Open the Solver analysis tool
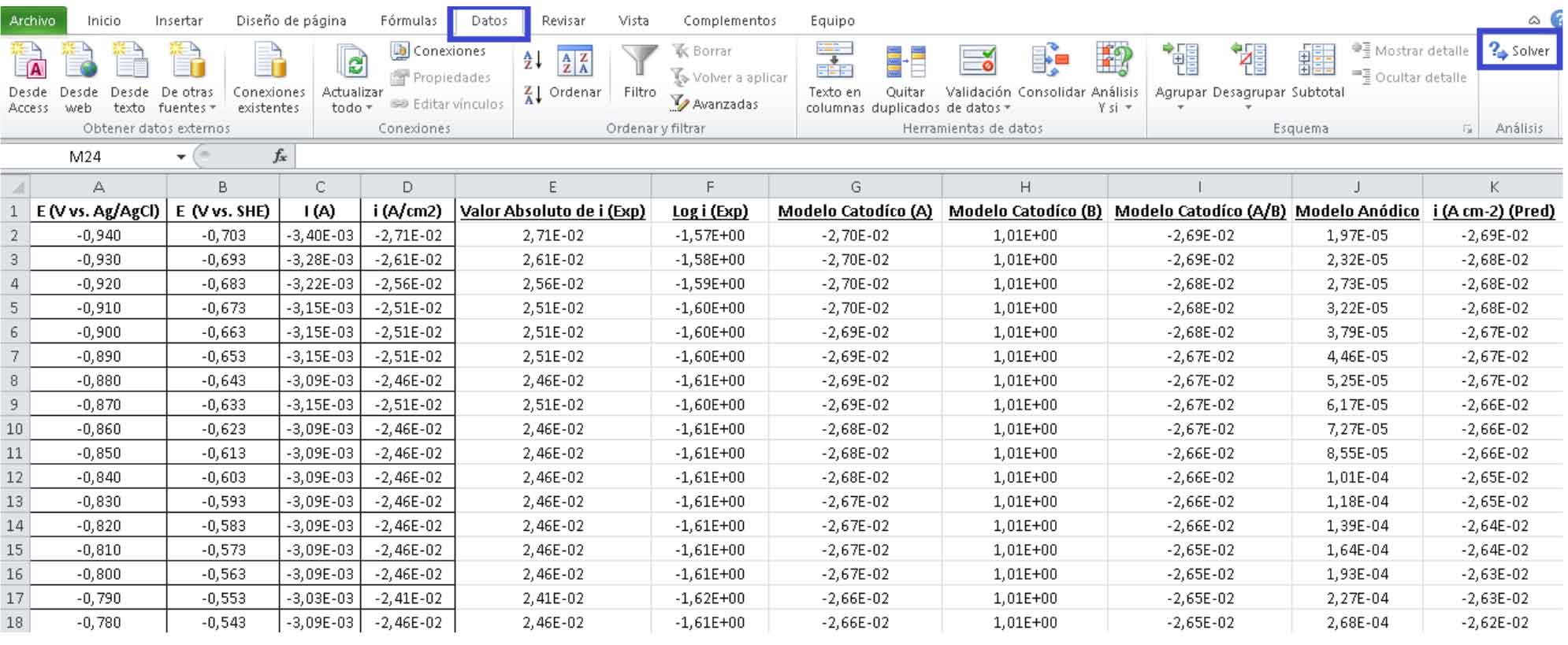 tap(1520, 51)
